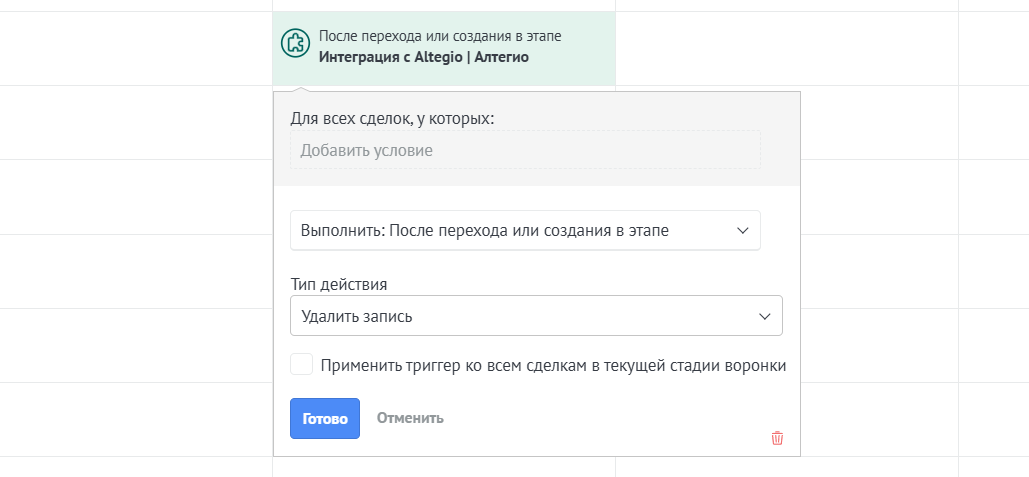Click the blue 'Готово' button

tap(325, 419)
